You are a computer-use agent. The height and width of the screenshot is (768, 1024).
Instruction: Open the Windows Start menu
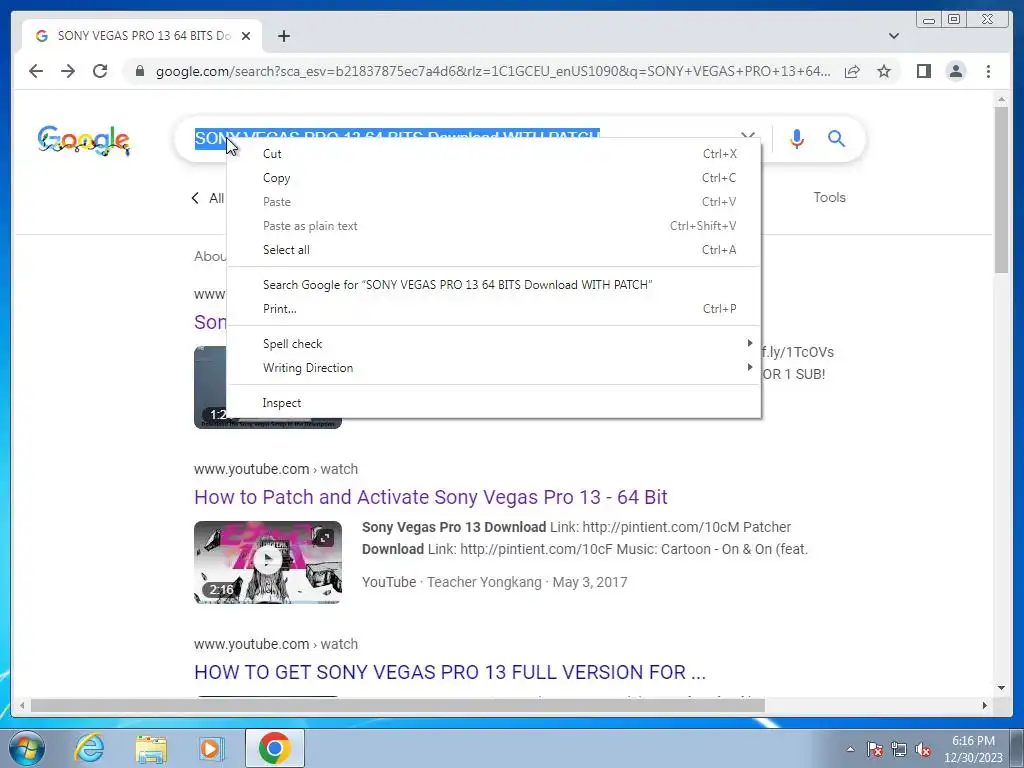[26, 748]
